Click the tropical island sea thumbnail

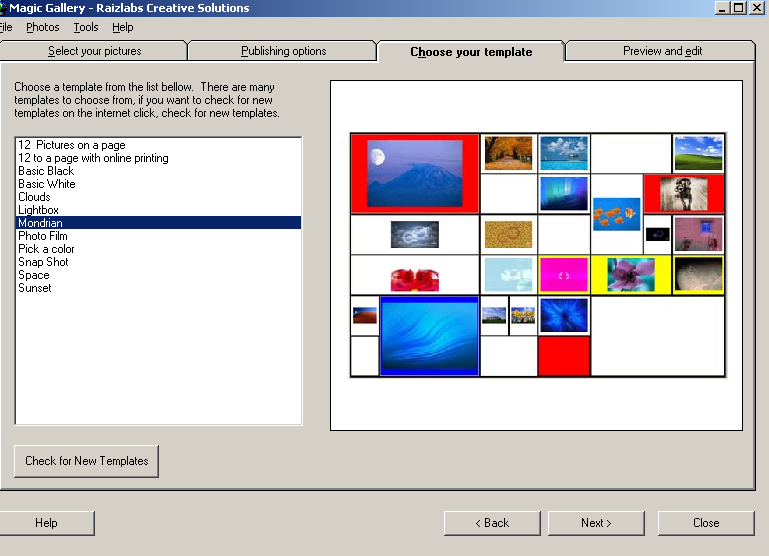click(x=564, y=153)
